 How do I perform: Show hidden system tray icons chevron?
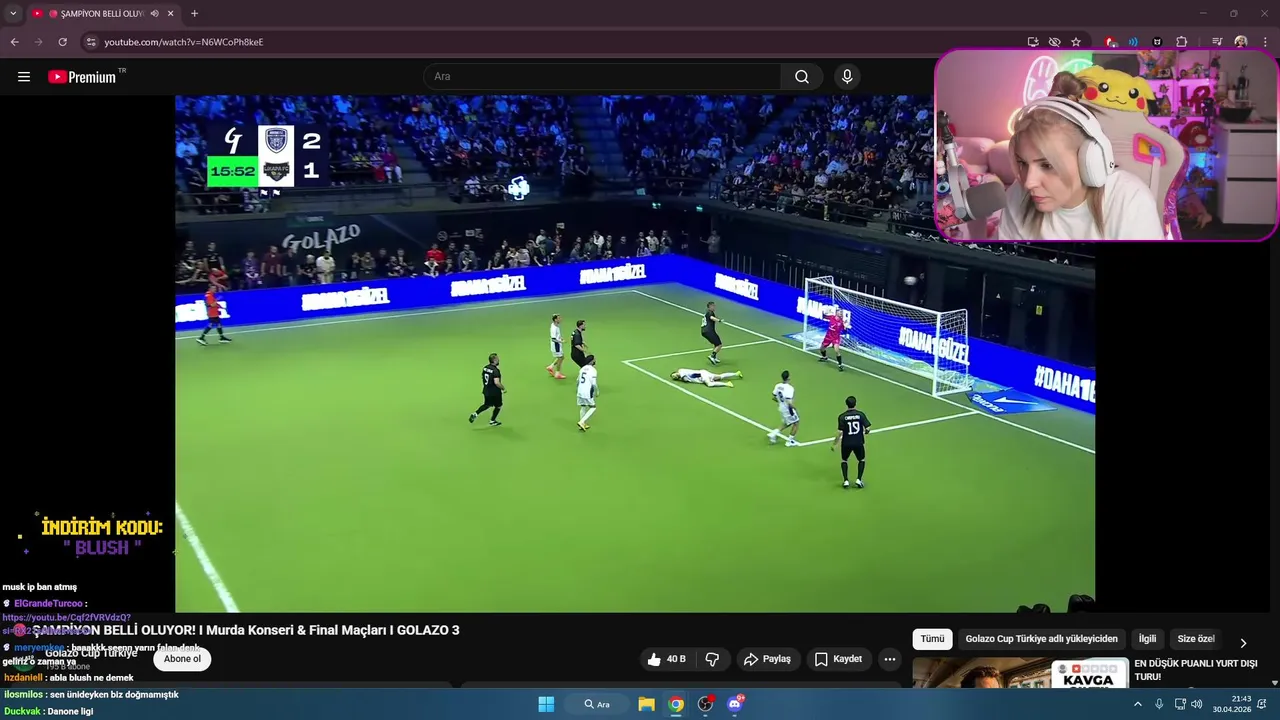(x=1137, y=704)
